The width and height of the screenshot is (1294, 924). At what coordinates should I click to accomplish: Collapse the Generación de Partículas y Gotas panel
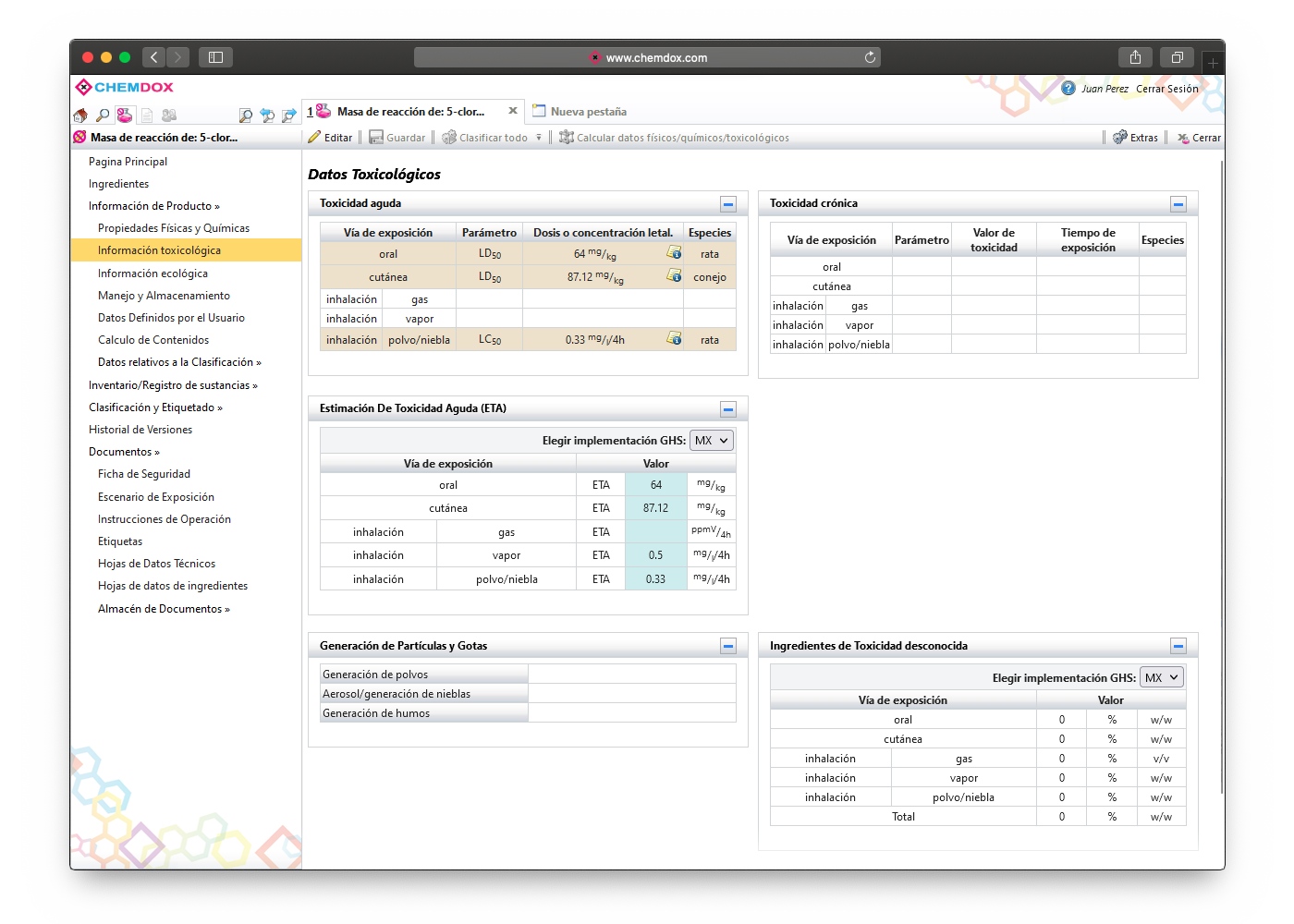point(728,647)
